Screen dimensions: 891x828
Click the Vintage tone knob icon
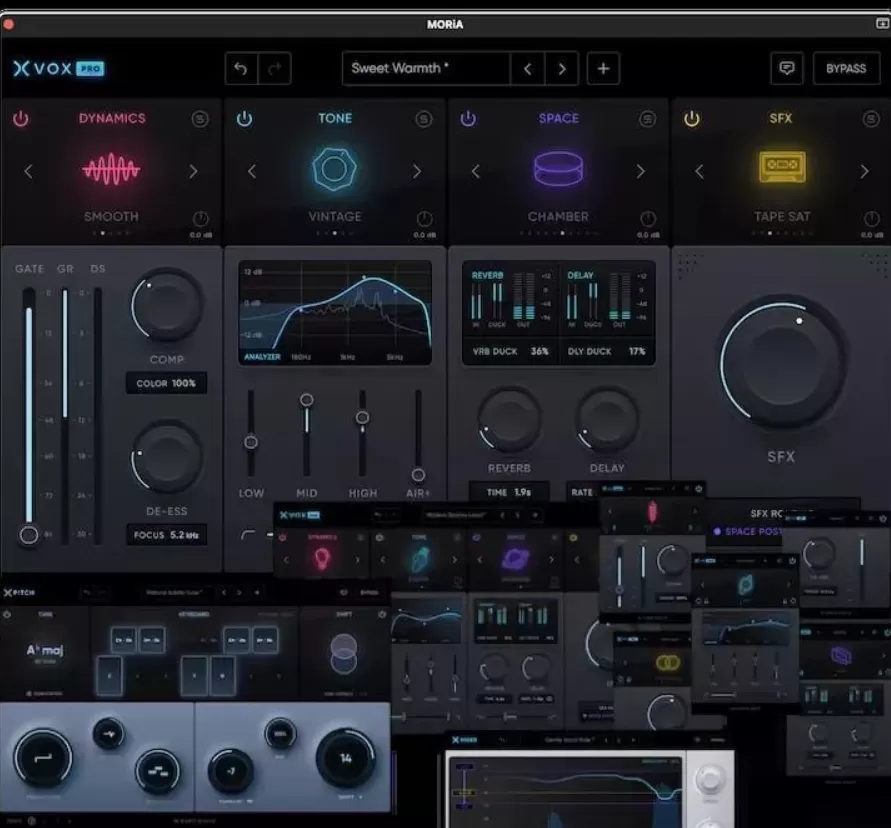pyautogui.click(x=335, y=168)
